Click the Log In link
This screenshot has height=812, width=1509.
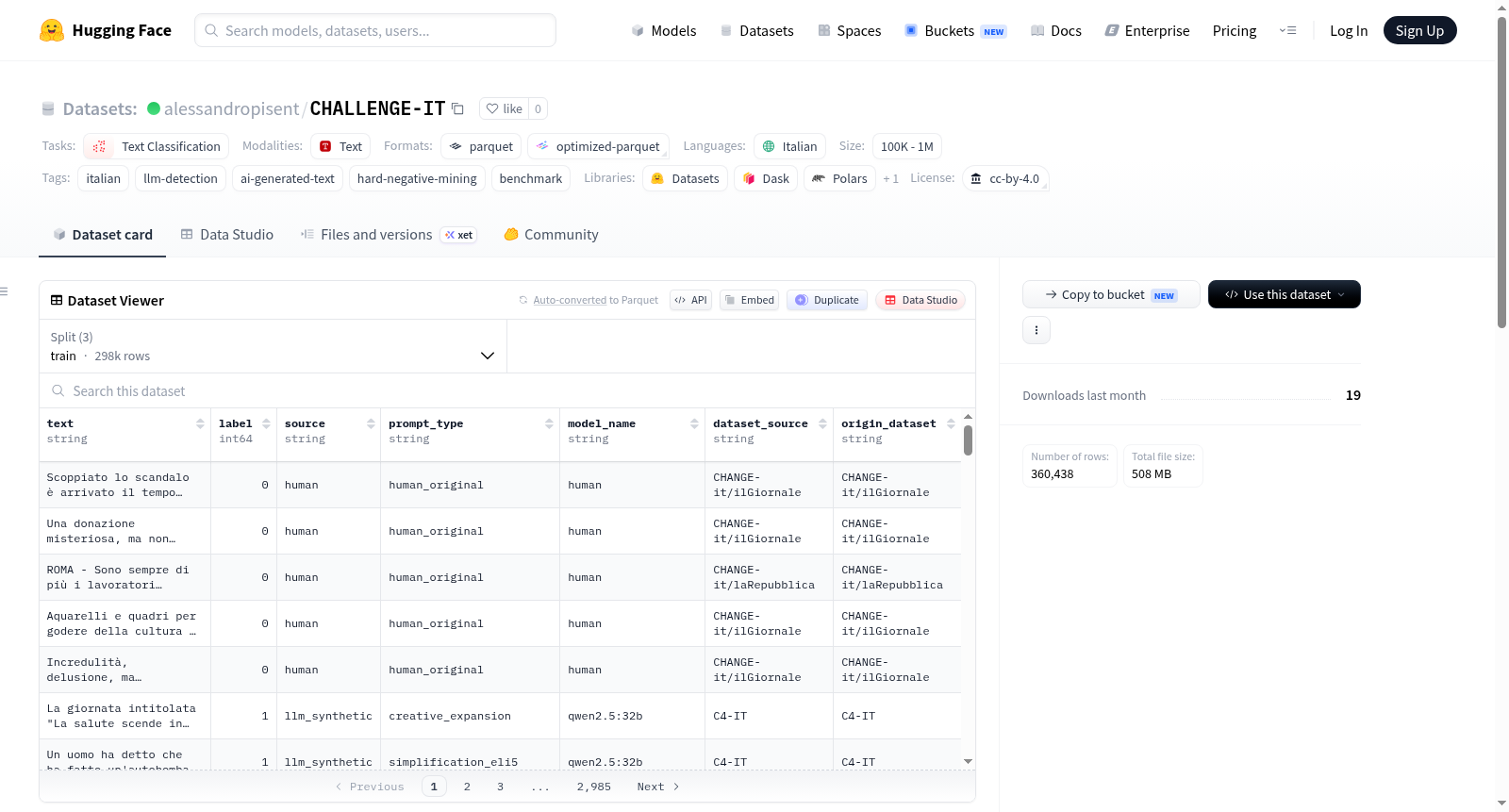(1349, 31)
